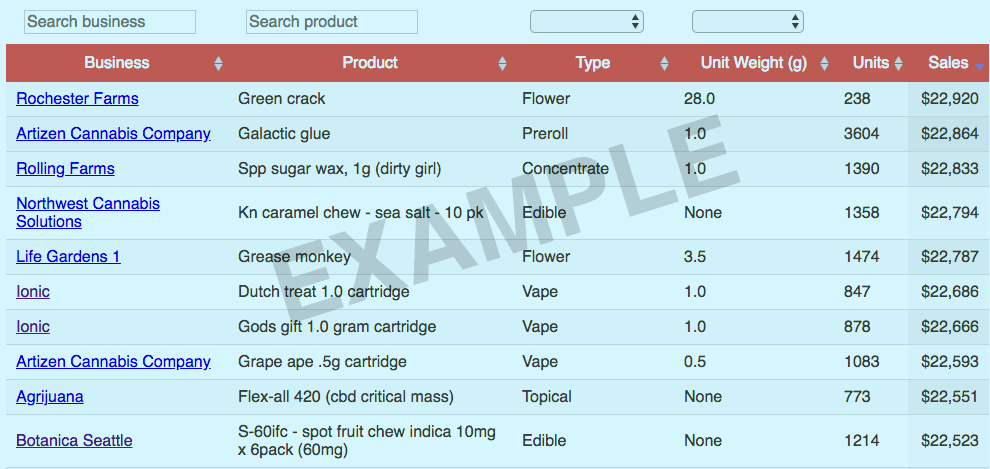Click the Type column sort arrows

[x=664, y=63]
